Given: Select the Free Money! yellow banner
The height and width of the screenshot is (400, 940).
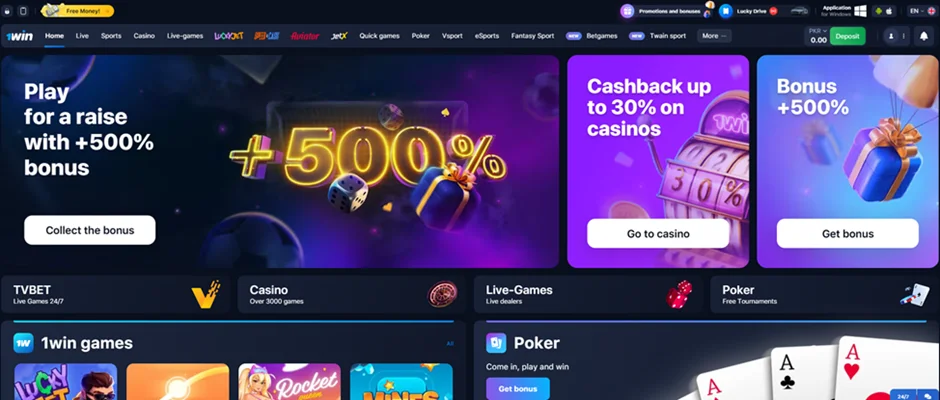Looking at the screenshot, I should [78, 11].
